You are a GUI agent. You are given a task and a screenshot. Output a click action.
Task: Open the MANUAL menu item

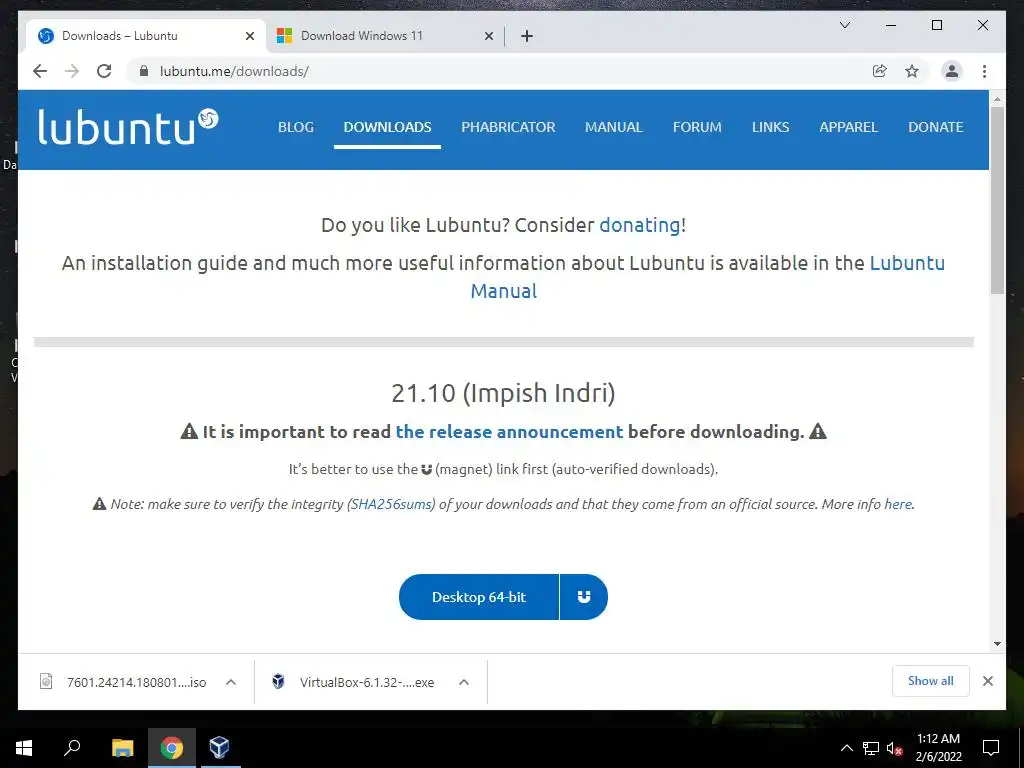coord(614,127)
